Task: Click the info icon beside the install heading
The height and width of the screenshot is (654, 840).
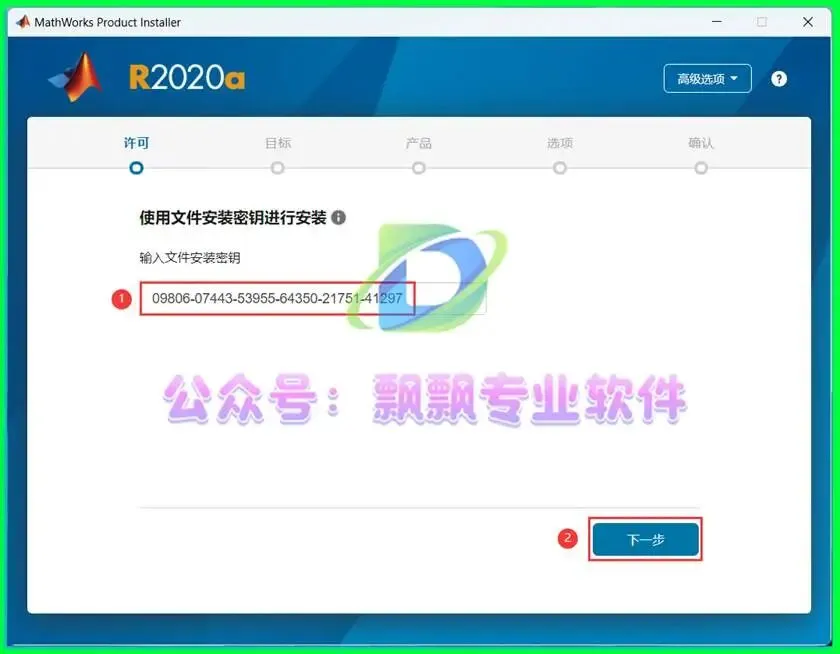Action: [x=338, y=217]
